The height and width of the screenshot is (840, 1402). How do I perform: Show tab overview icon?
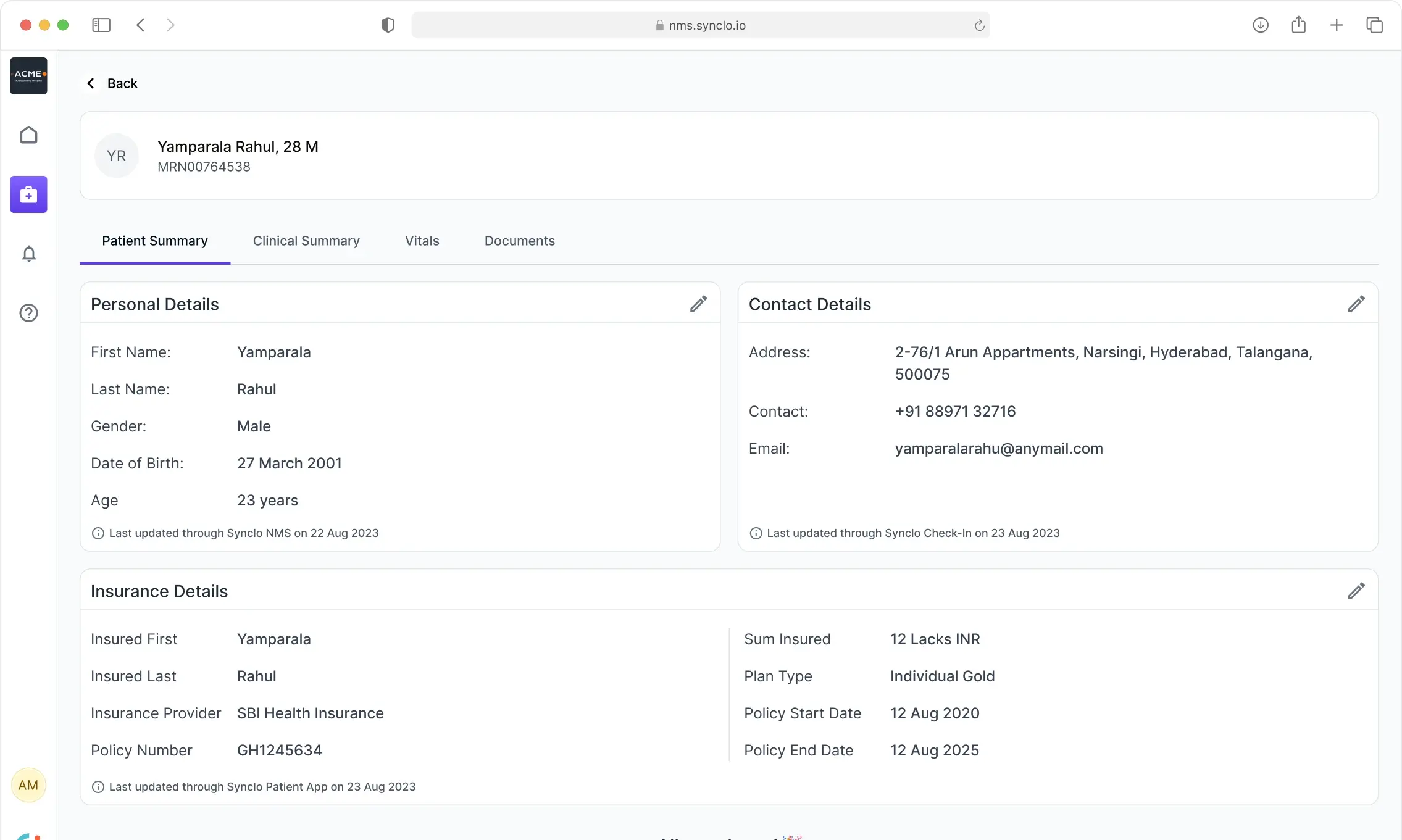[1375, 25]
